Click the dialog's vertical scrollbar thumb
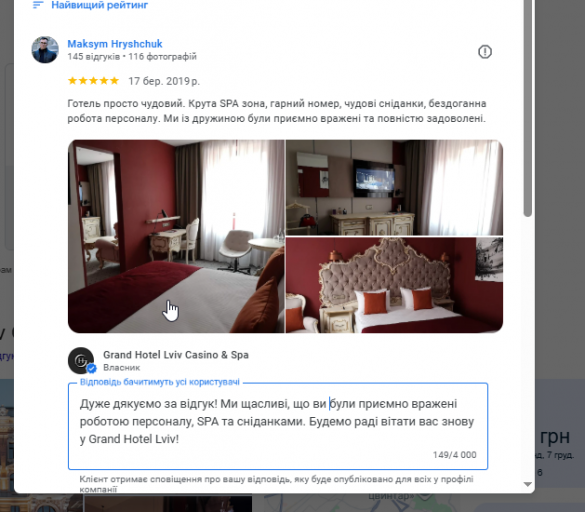This screenshot has height=512, width=585. pos(527,108)
